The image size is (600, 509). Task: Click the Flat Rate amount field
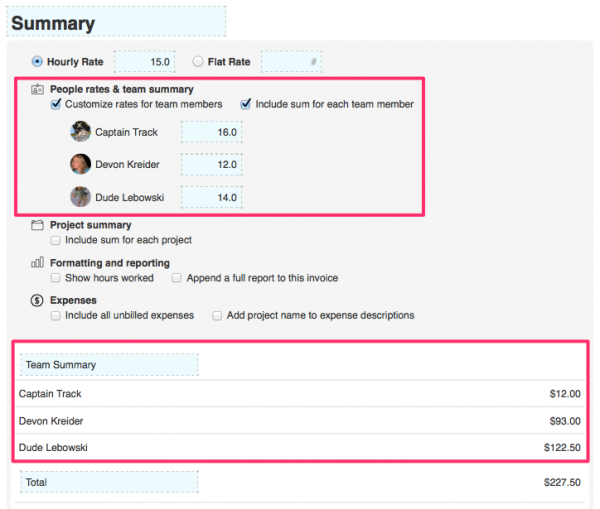pyautogui.click(x=291, y=62)
